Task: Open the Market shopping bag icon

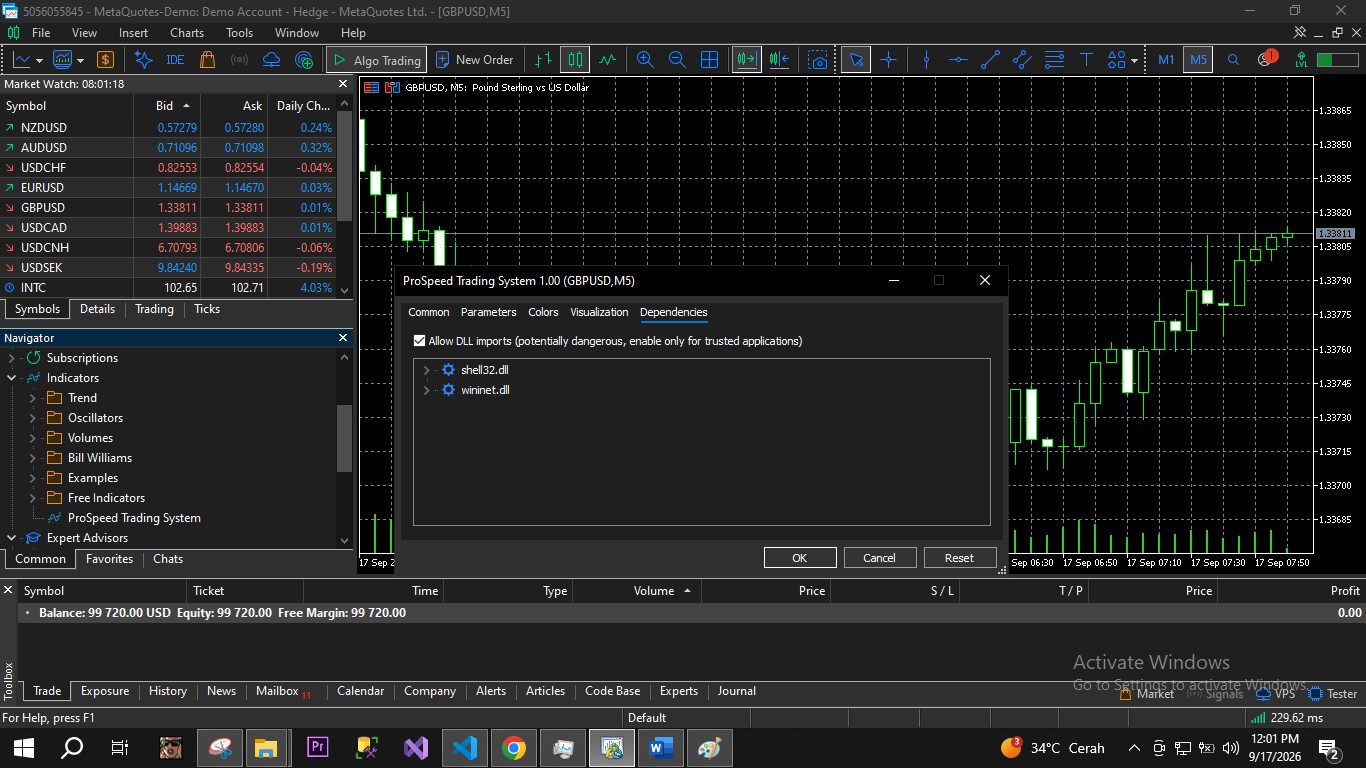Action: coord(207,60)
